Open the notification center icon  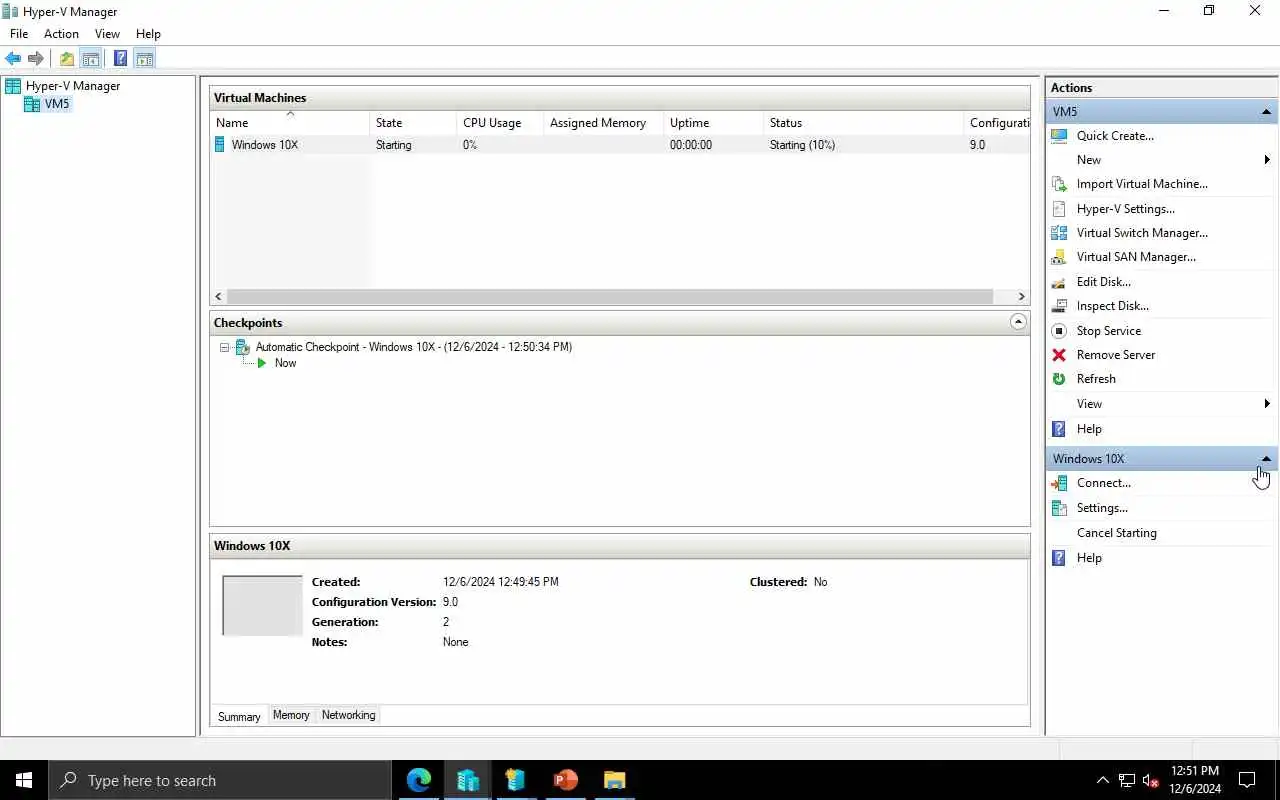1247,780
